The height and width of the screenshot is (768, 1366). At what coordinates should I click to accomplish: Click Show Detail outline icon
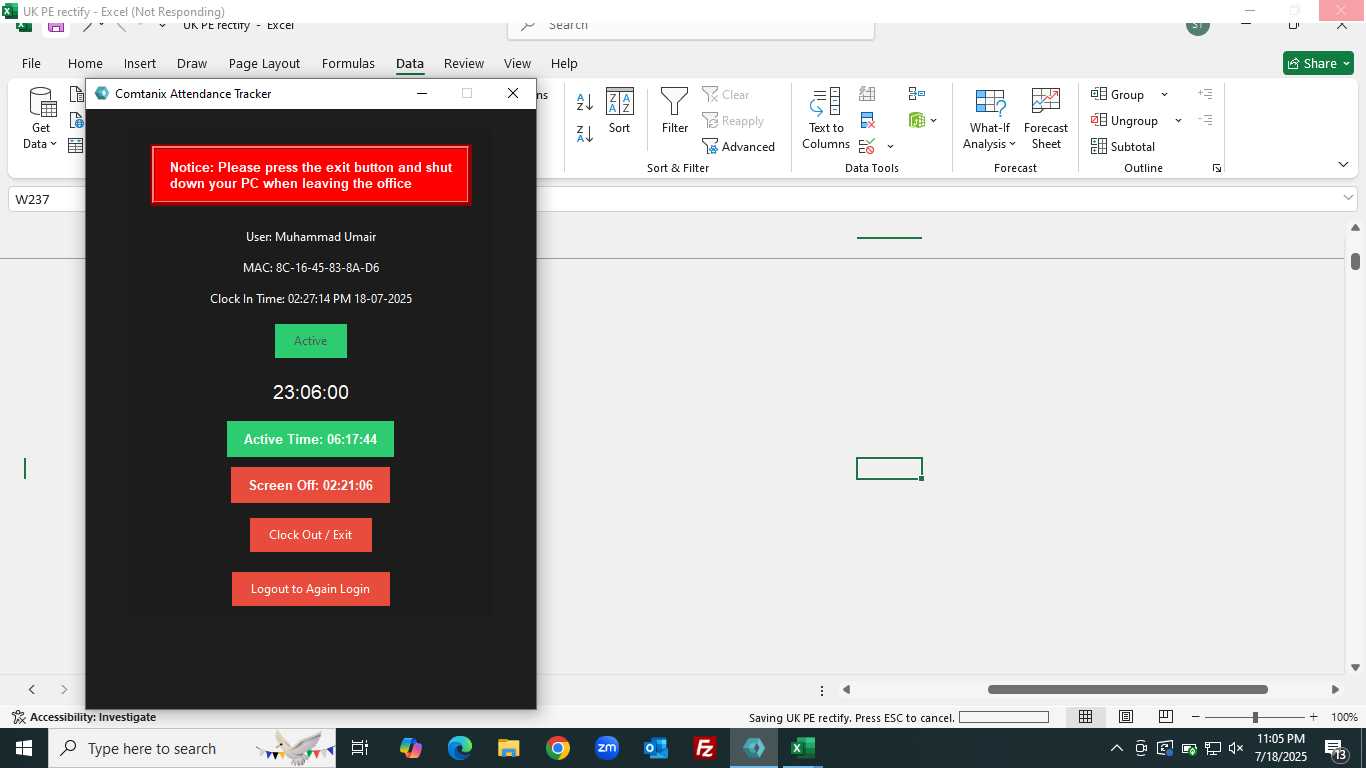tap(1205, 94)
